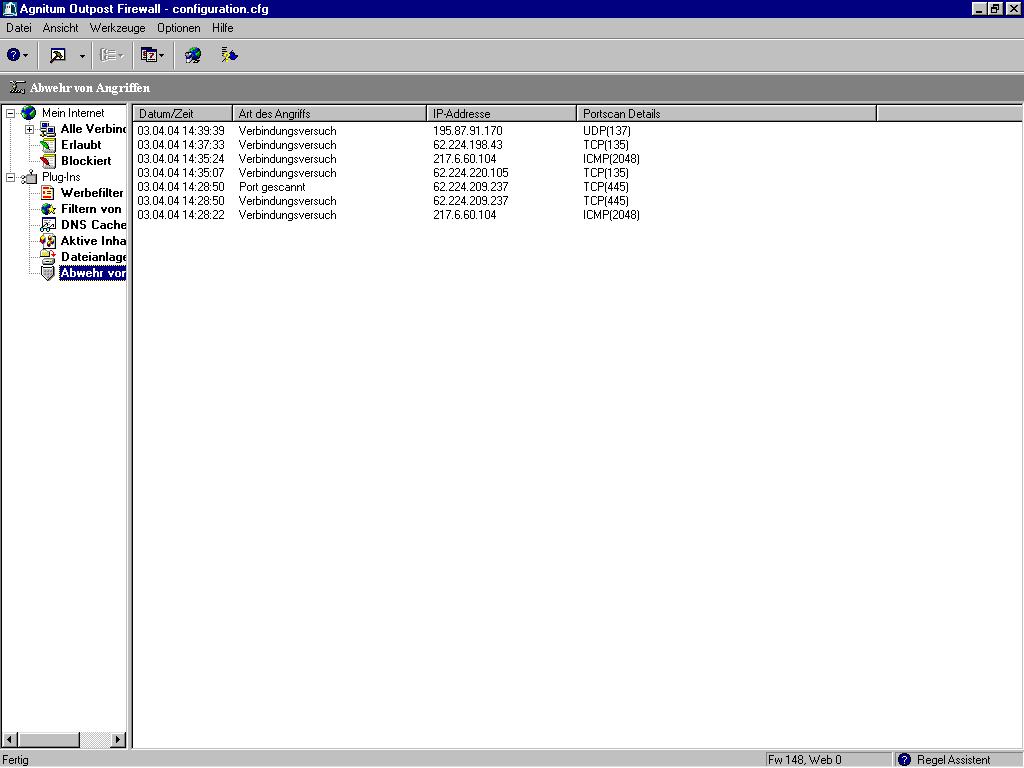Click Regel Assistent in status bar

953,760
